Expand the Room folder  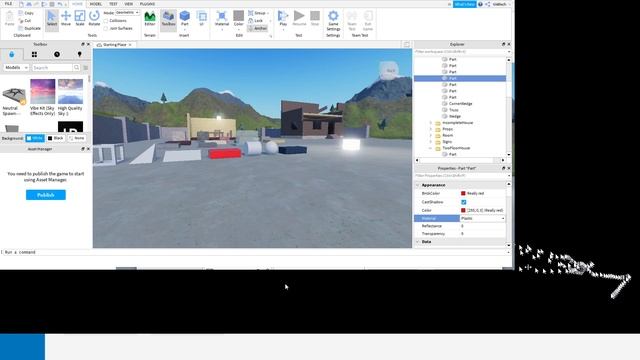430,136
